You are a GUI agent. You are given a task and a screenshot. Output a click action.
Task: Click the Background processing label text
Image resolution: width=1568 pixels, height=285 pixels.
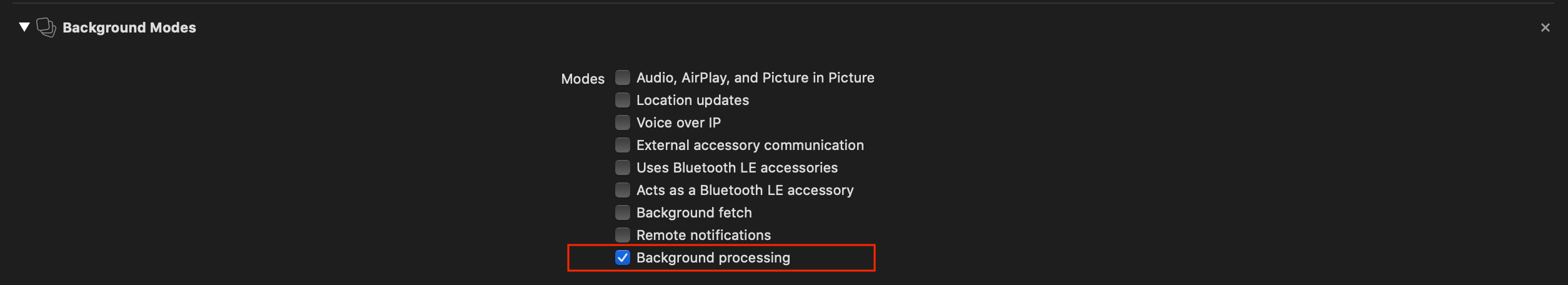point(713,257)
